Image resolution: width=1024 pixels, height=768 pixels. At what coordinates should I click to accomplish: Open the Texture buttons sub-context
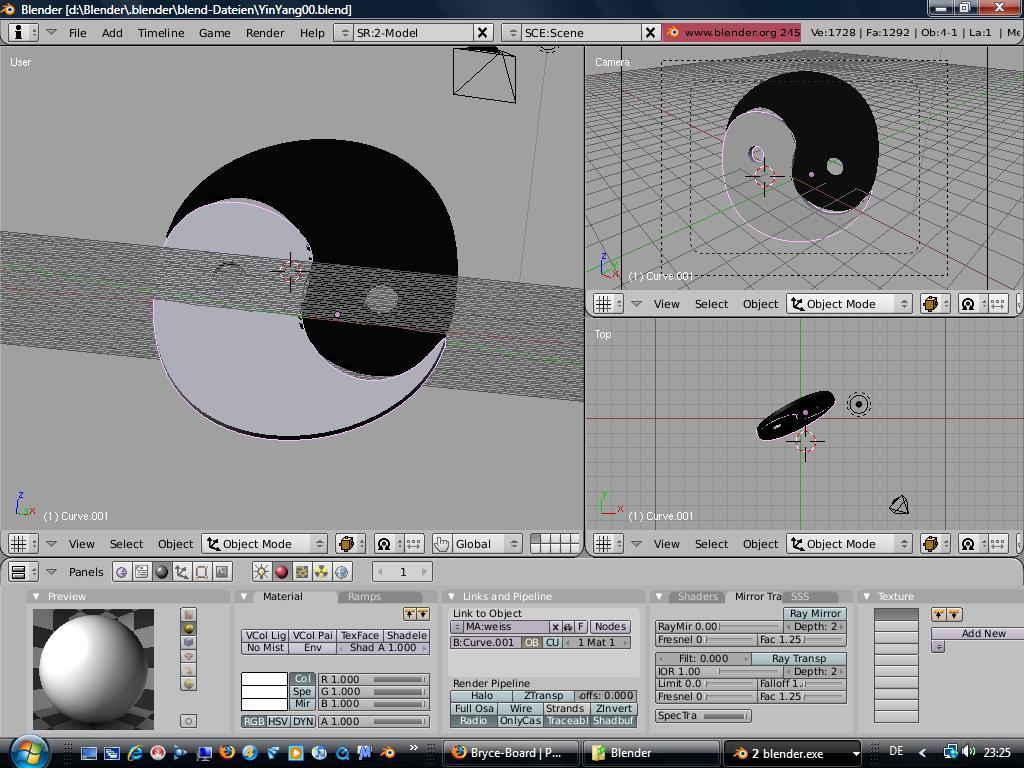click(301, 572)
